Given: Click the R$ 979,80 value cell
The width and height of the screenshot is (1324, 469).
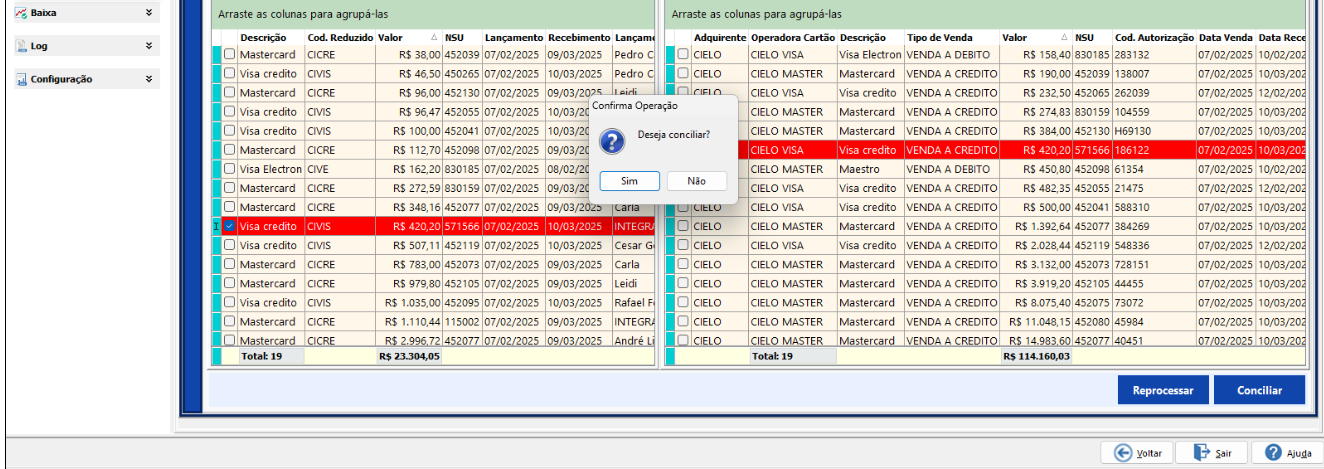Looking at the screenshot, I should click(x=409, y=284).
